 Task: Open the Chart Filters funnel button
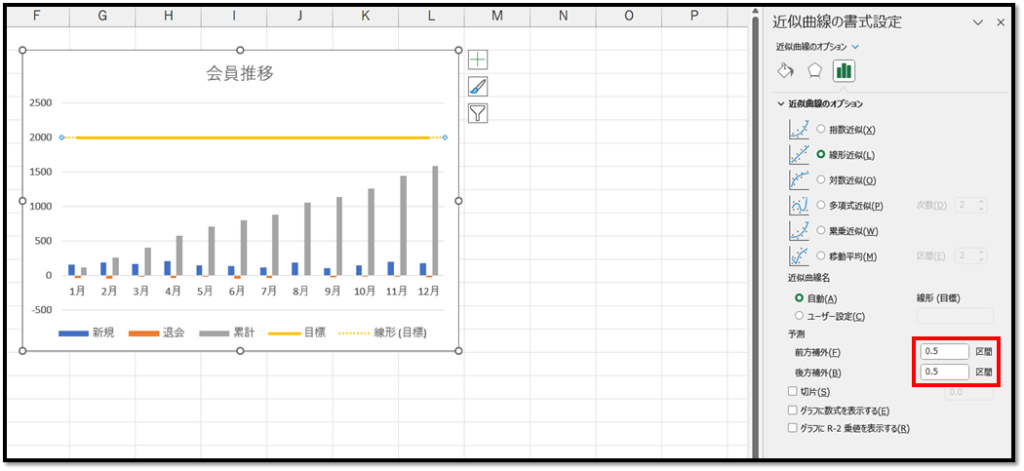(x=478, y=112)
